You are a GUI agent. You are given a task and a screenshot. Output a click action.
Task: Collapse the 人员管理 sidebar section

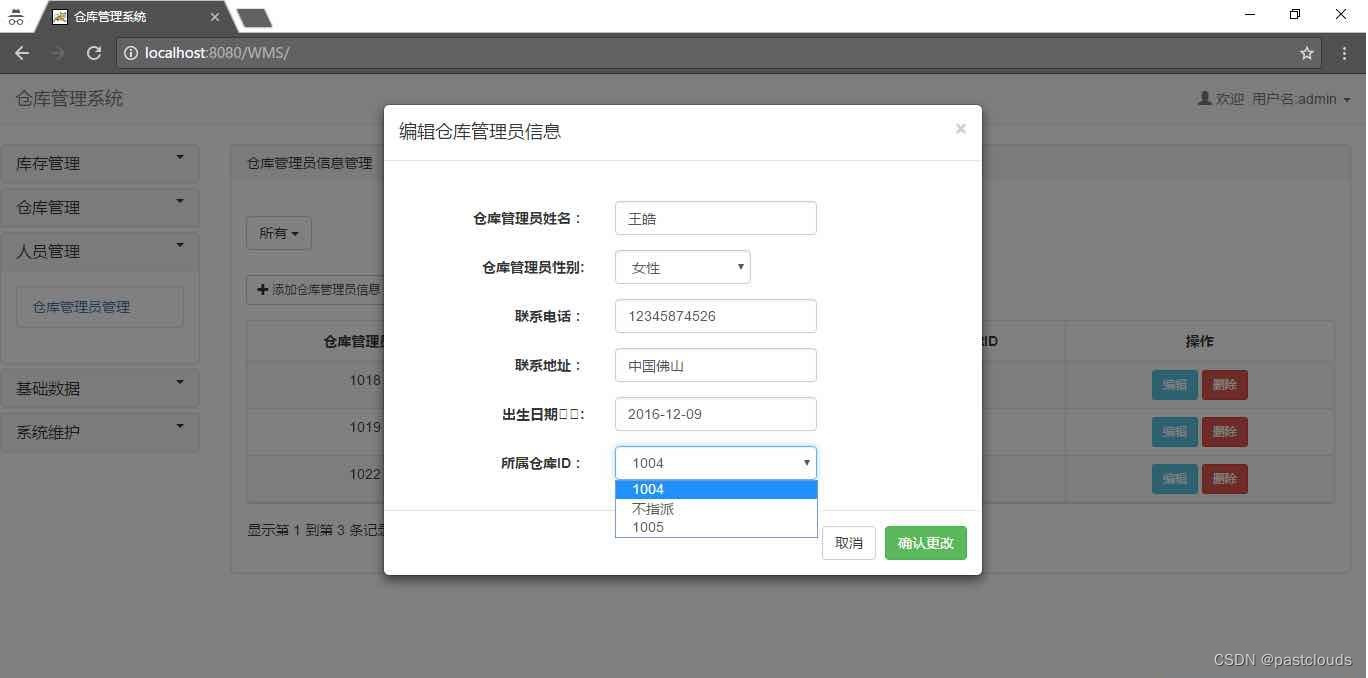tap(100, 251)
